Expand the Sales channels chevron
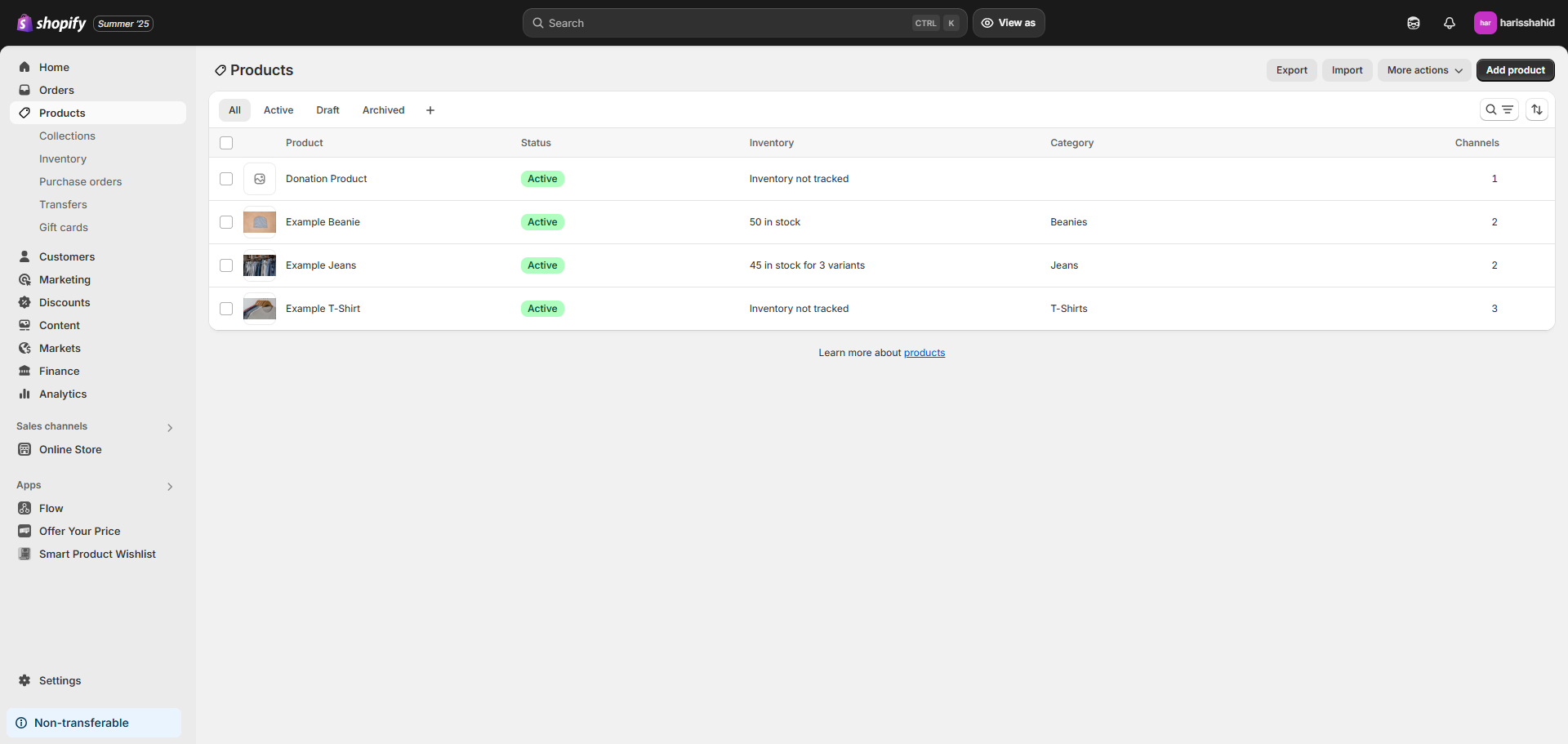The height and width of the screenshot is (744, 1568). [170, 428]
